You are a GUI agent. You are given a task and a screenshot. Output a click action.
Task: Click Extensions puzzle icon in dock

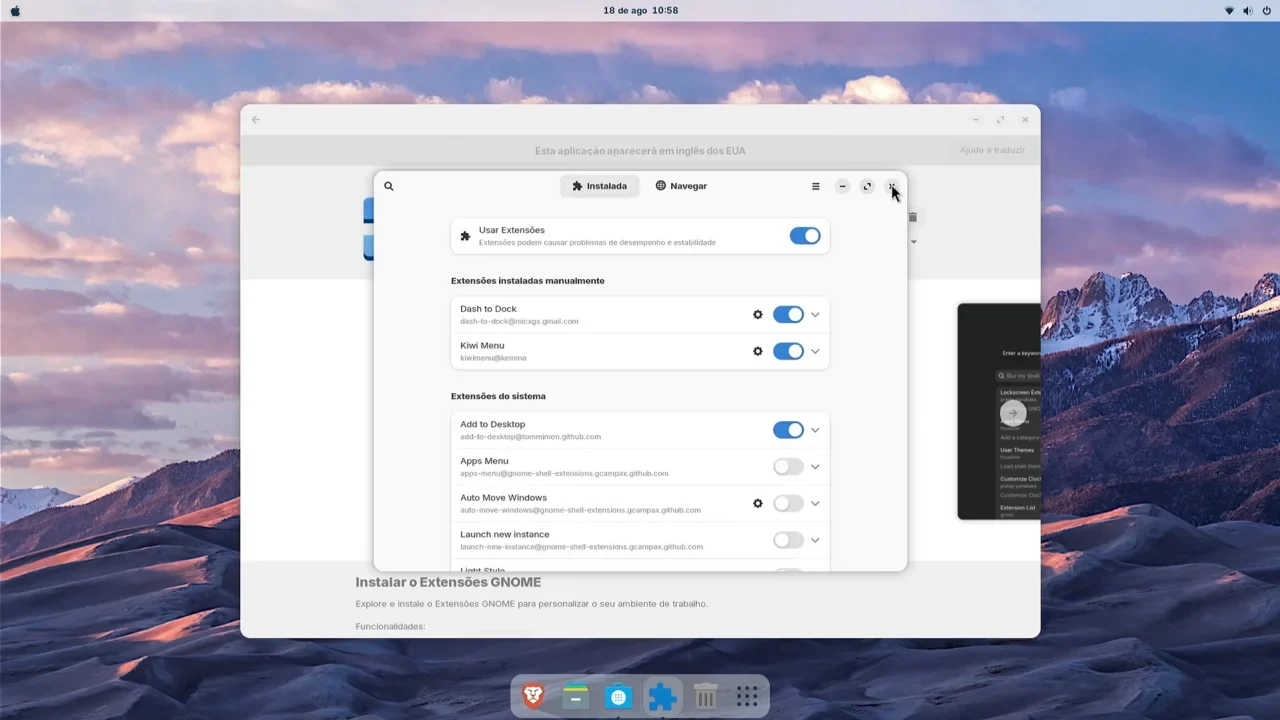click(662, 696)
